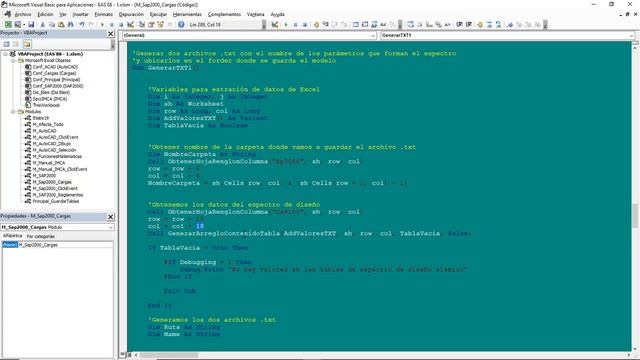Screen dimensions: 640x360
Task: Select the M_SAP2000_Reglamentos module
Action: point(58,195)
